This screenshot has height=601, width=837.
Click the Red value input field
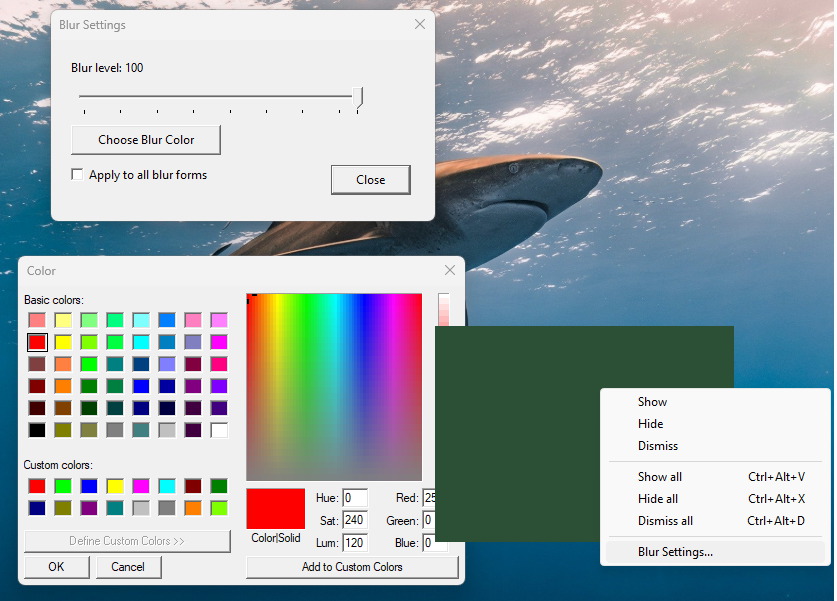[430, 497]
